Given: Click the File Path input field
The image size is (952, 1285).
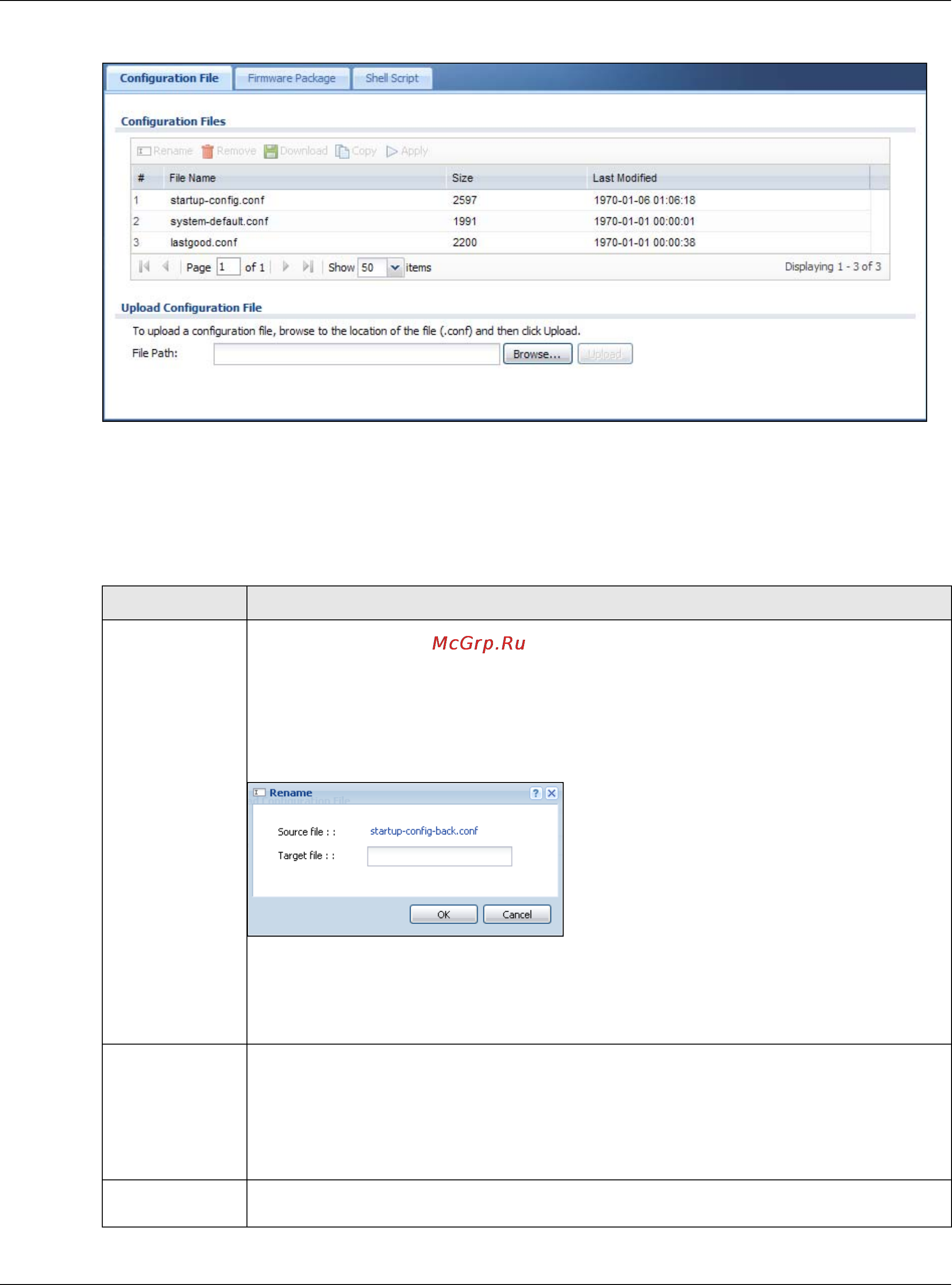Looking at the screenshot, I should point(356,354).
